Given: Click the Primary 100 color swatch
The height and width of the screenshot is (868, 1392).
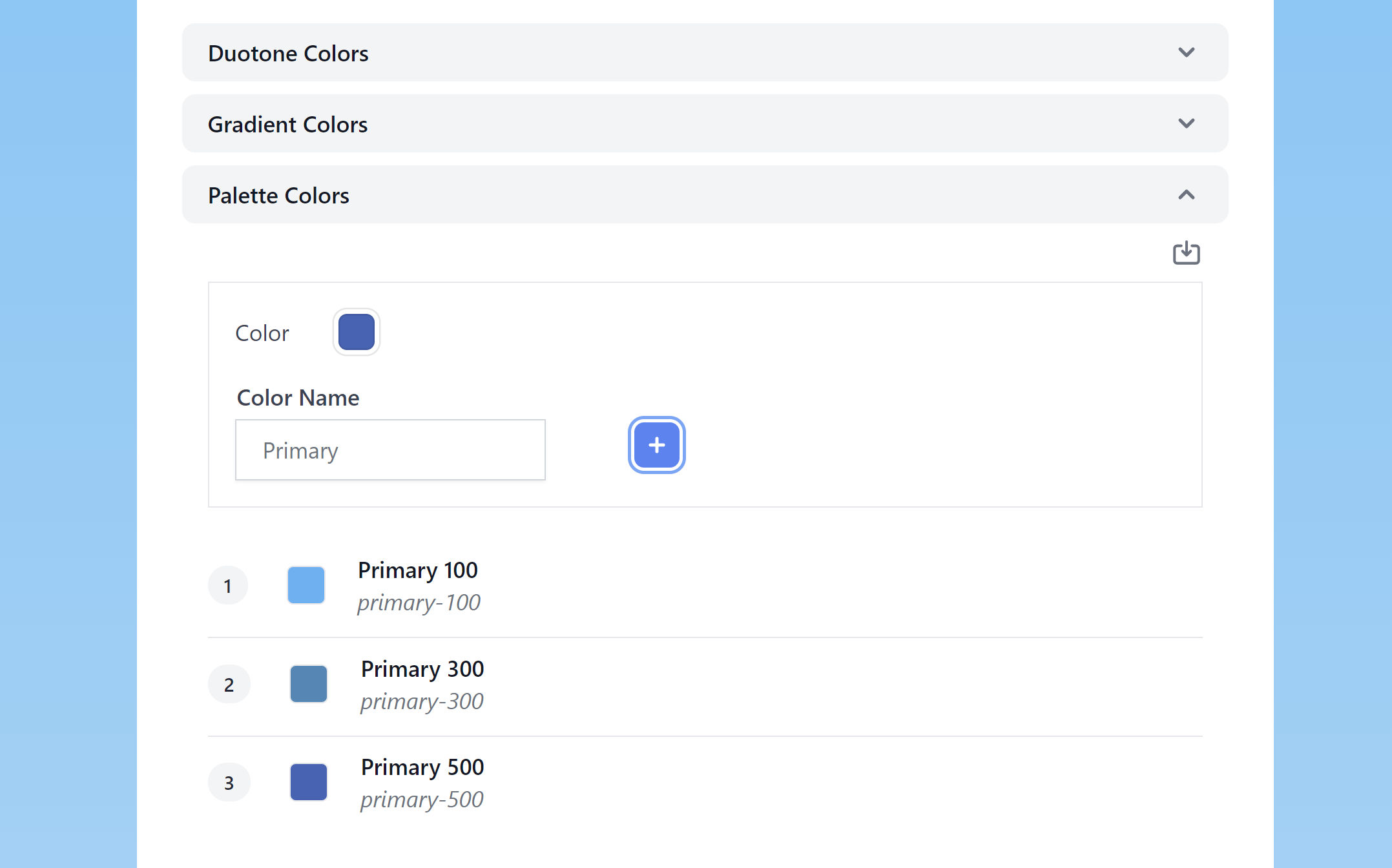Looking at the screenshot, I should (x=306, y=584).
